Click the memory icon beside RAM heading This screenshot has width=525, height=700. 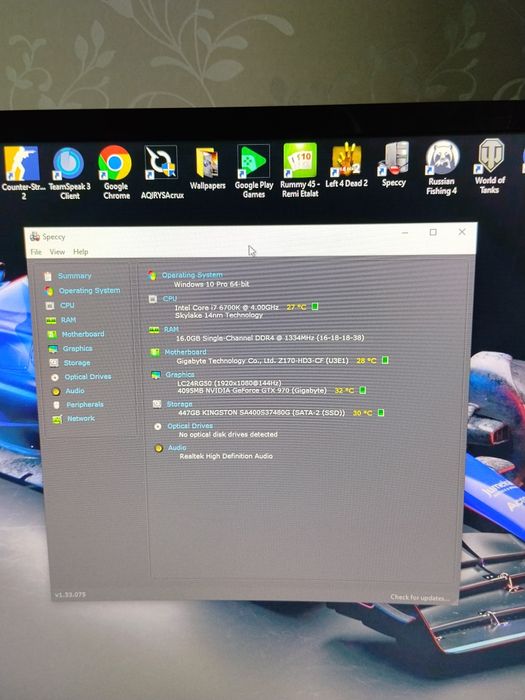[x=154, y=330]
